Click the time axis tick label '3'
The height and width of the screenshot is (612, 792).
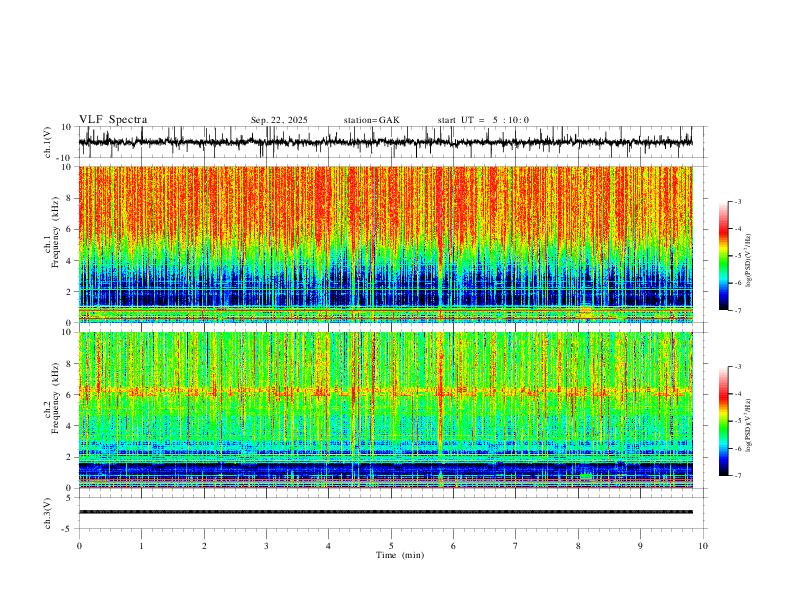[x=266, y=546]
